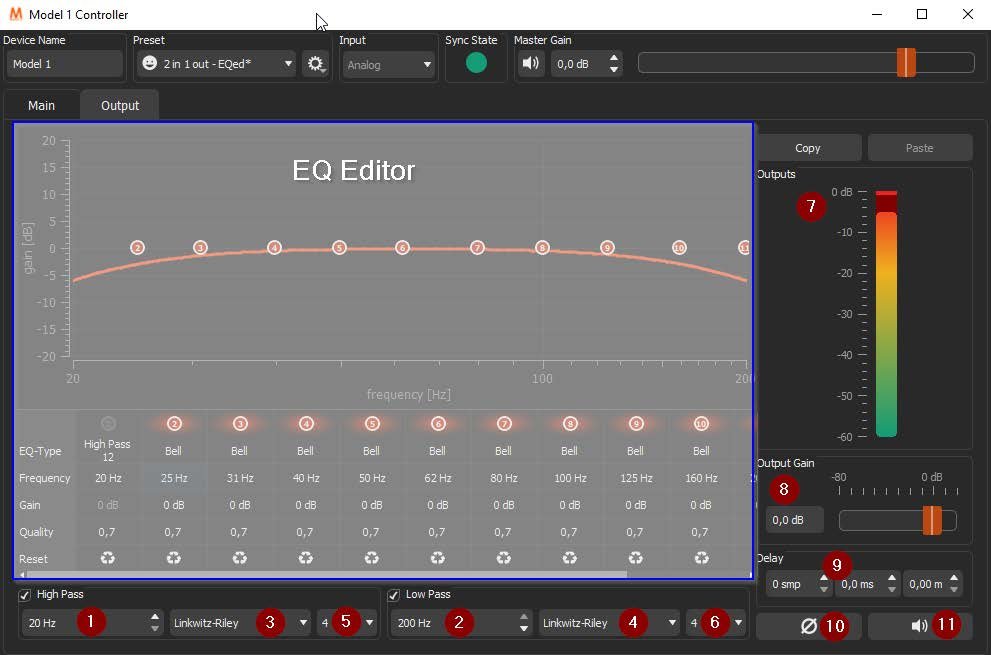This screenshot has height=655, width=991.
Task: Open High Pass Linkwitz-Riley type dropdown
Action: [240, 623]
